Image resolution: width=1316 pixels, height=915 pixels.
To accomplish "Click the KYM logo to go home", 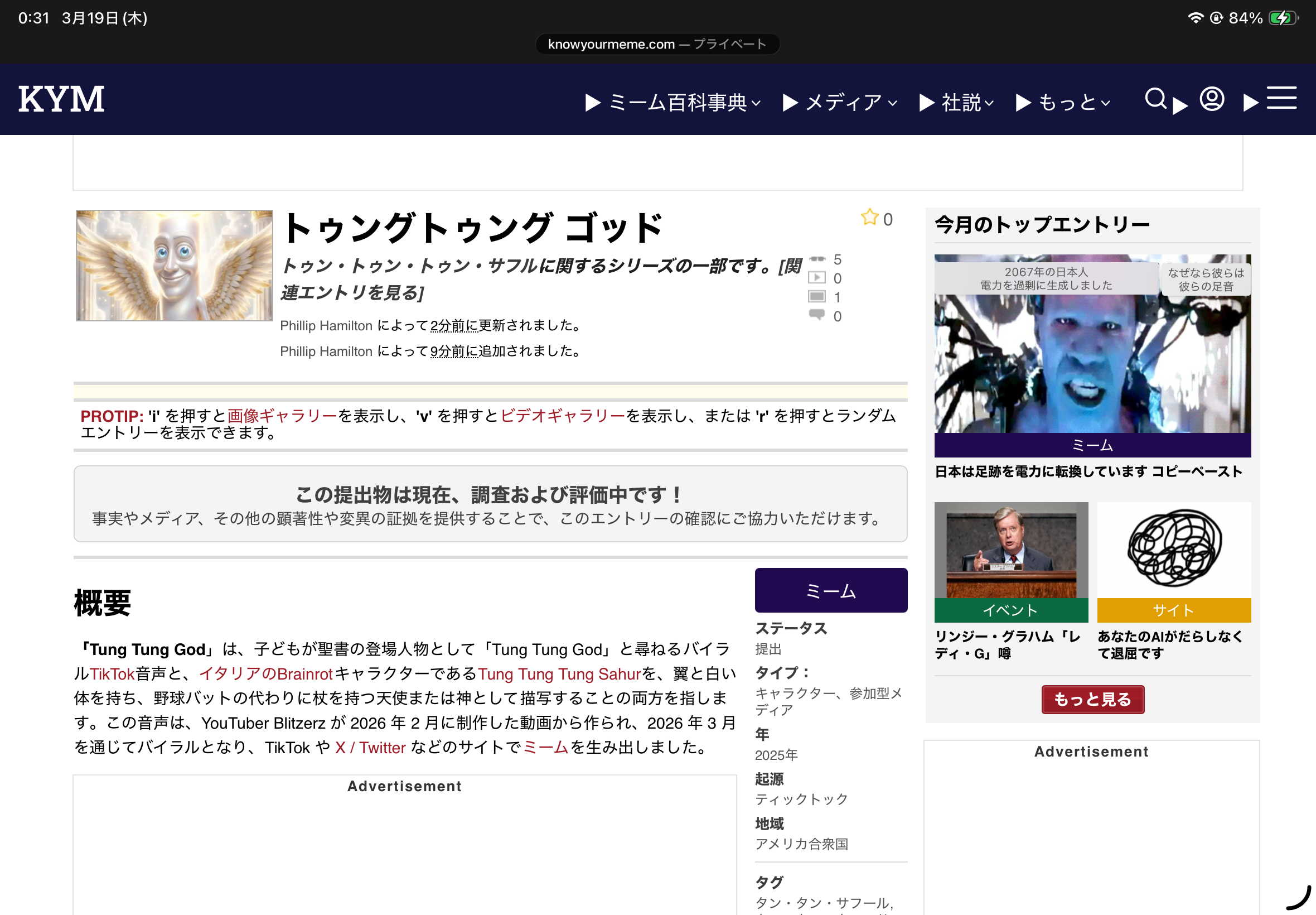I will click(x=60, y=99).
